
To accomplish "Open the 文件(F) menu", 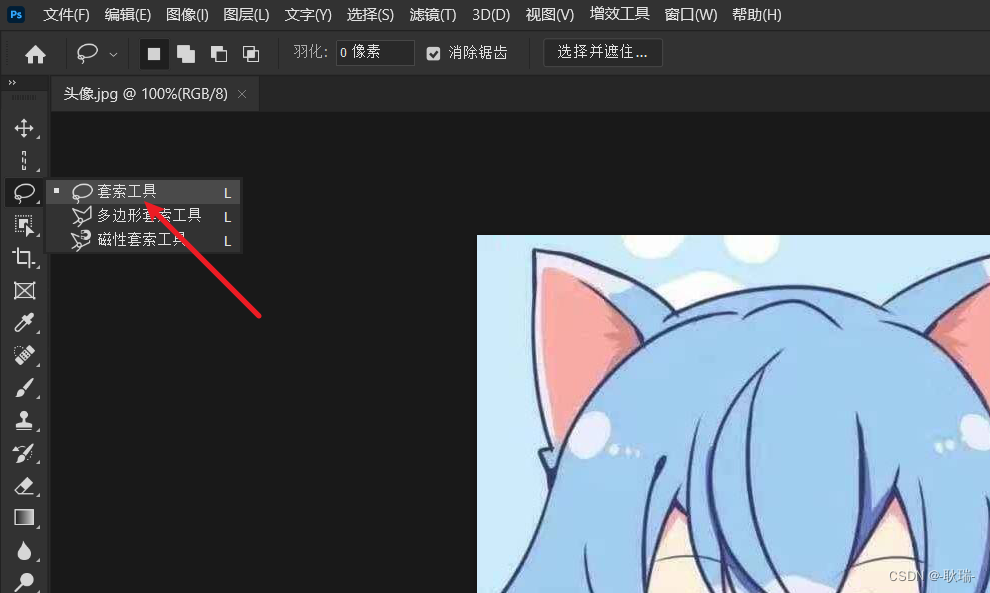I will pos(66,15).
